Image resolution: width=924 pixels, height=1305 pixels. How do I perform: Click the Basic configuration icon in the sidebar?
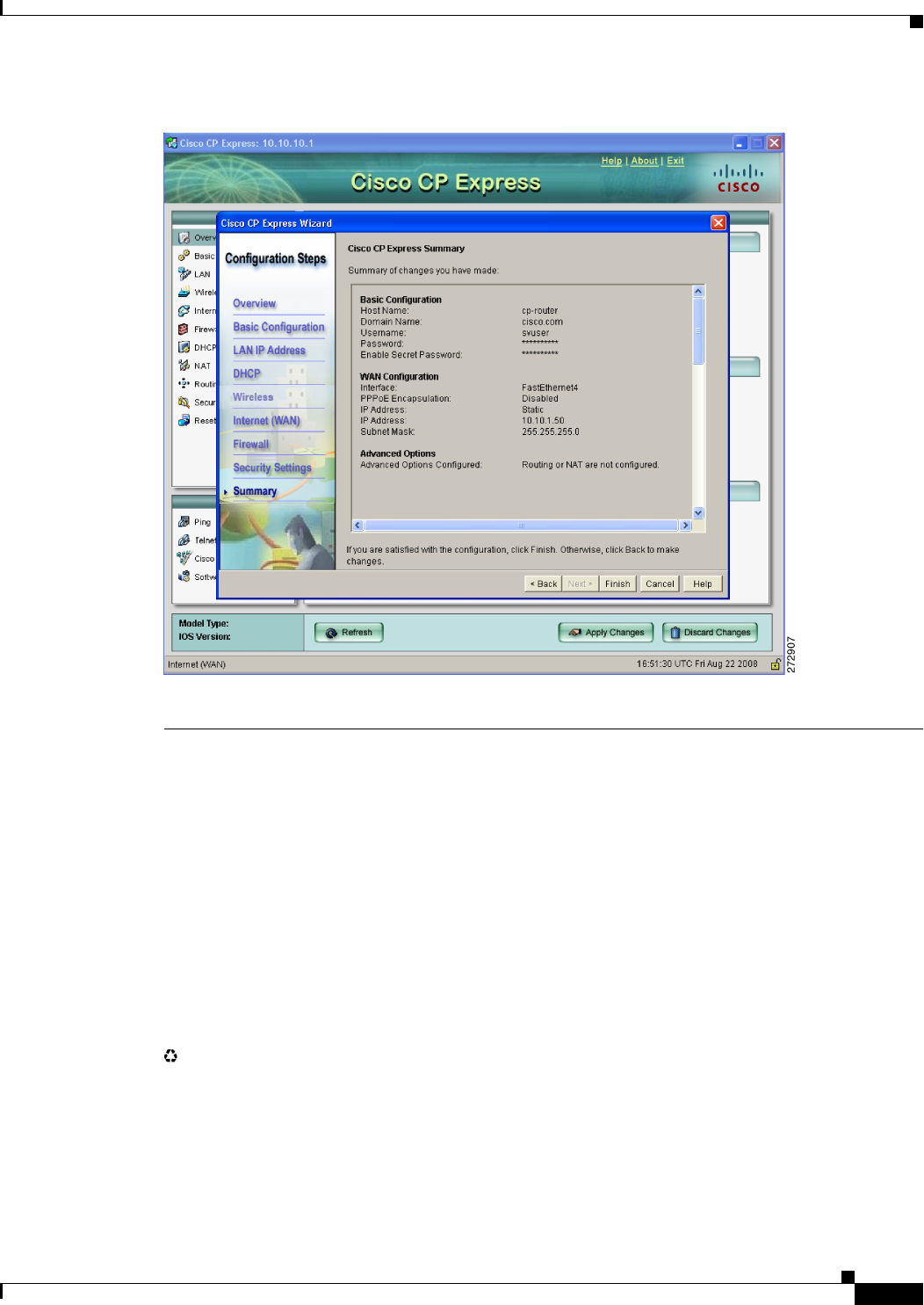point(184,256)
